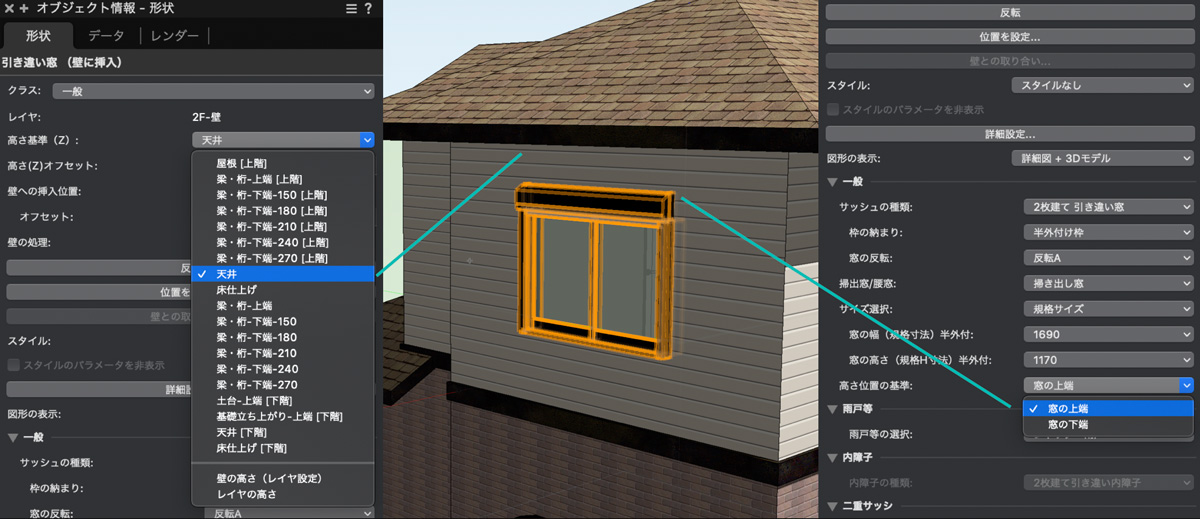
Task: Click the plus icon in palette title bar
Action: pos(23,9)
